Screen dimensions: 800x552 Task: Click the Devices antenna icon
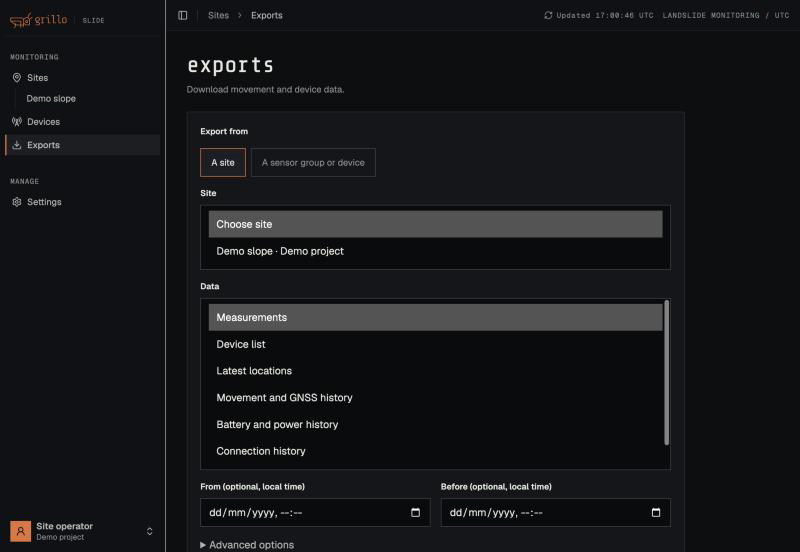17,121
